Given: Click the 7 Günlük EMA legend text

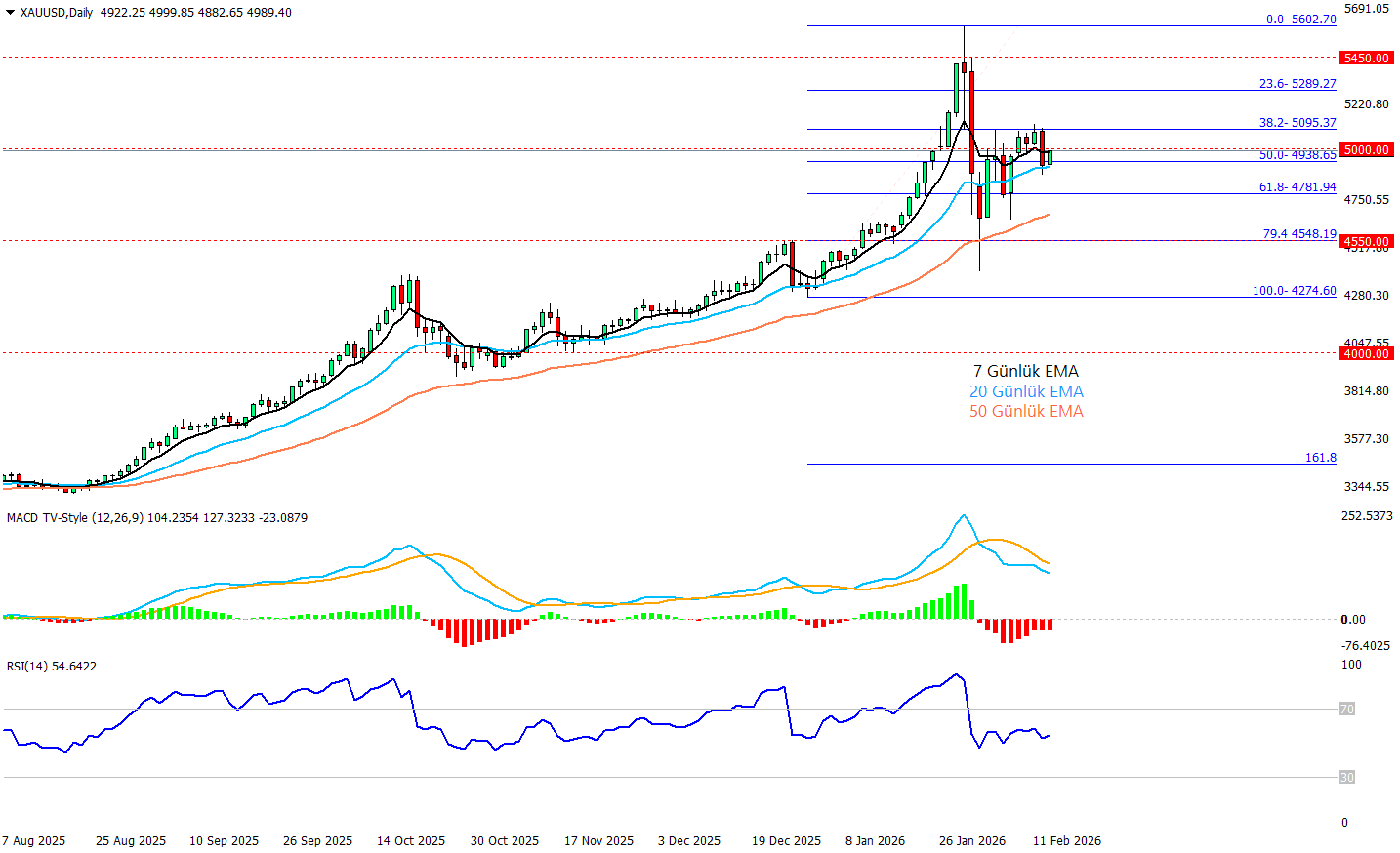Looking at the screenshot, I should [1025, 371].
